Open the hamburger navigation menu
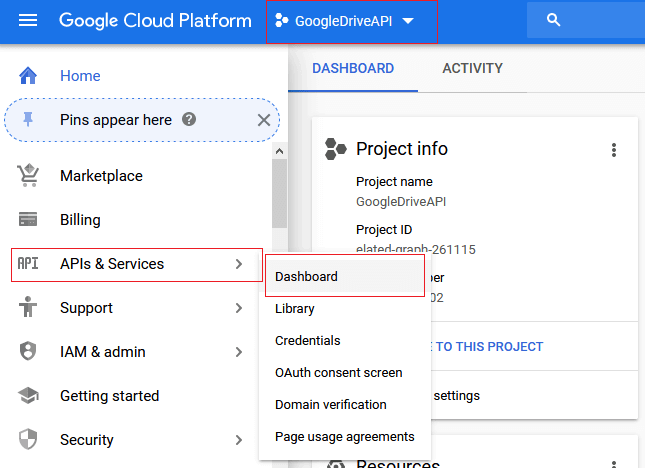The height and width of the screenshot is (468, 645). [28, 21]
